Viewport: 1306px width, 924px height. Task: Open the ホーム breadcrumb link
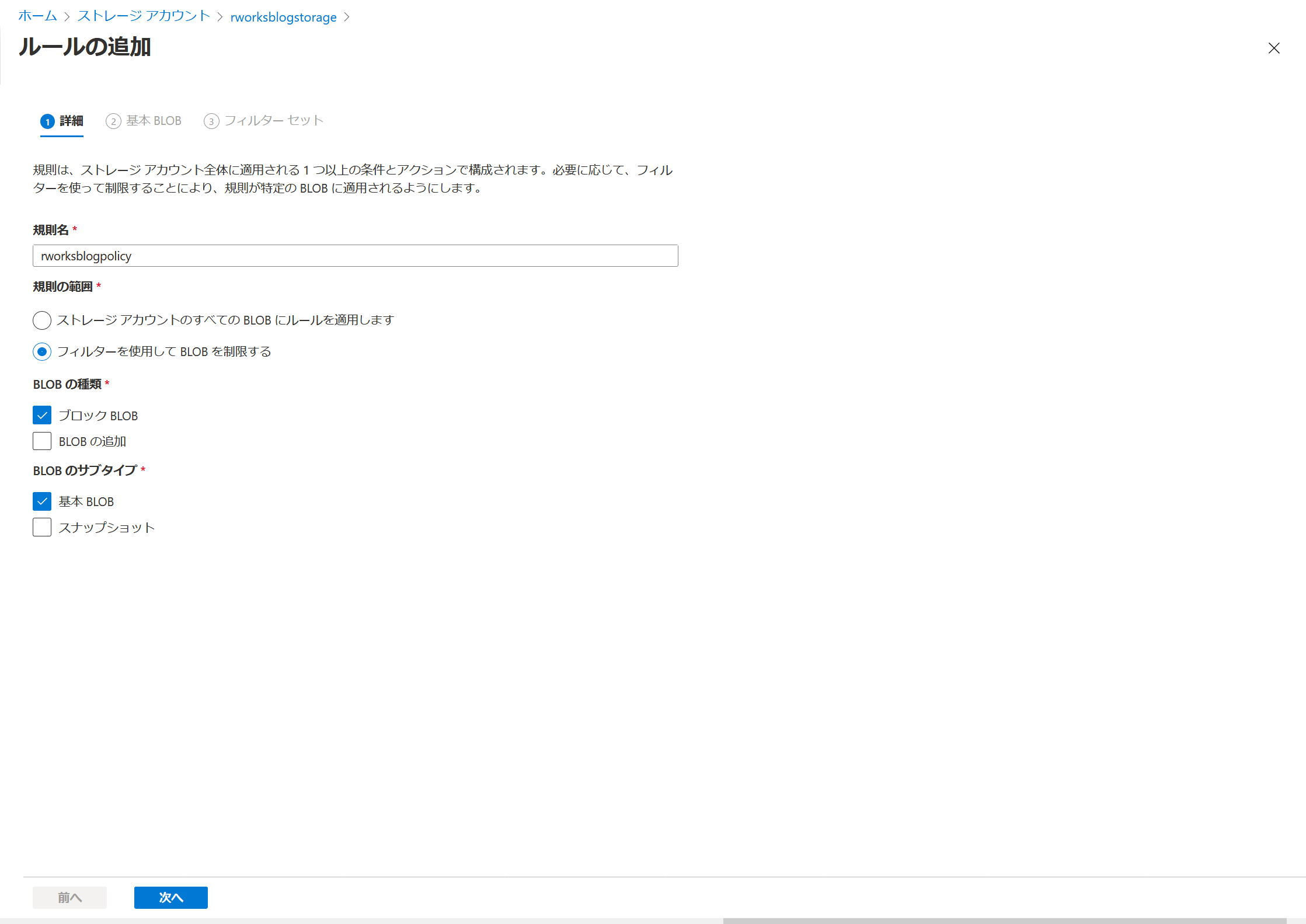(x=37, y=16)
